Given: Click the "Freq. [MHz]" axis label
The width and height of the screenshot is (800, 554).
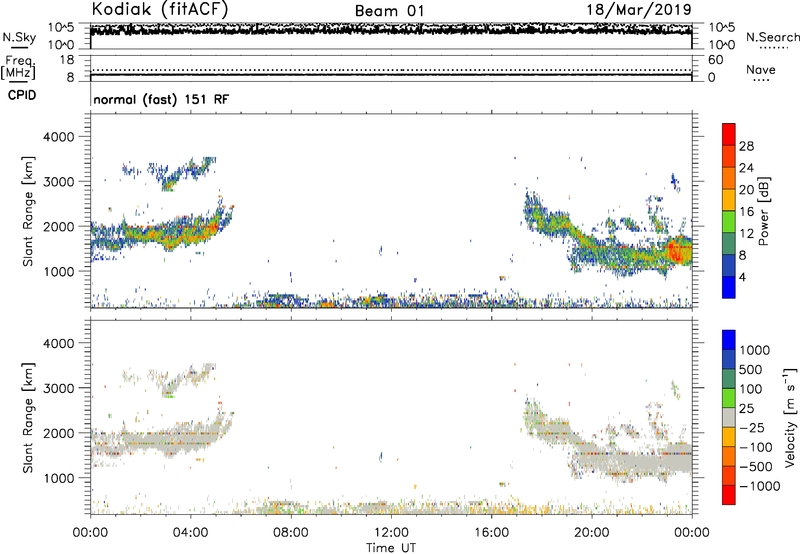Looking at the screenshot, I should [x=18, y=67].
